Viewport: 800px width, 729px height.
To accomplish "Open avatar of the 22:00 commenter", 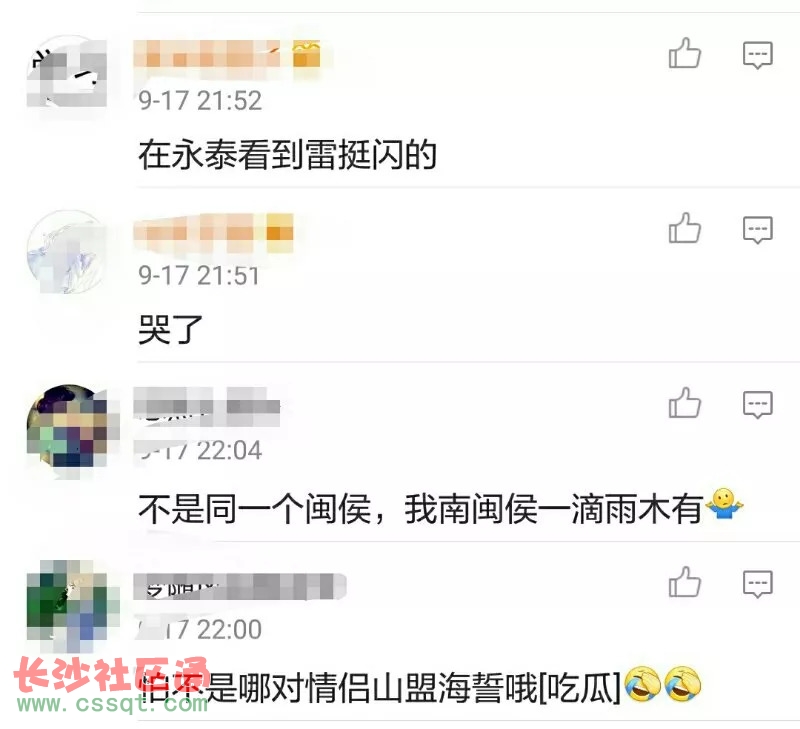I will click(67, 605).
